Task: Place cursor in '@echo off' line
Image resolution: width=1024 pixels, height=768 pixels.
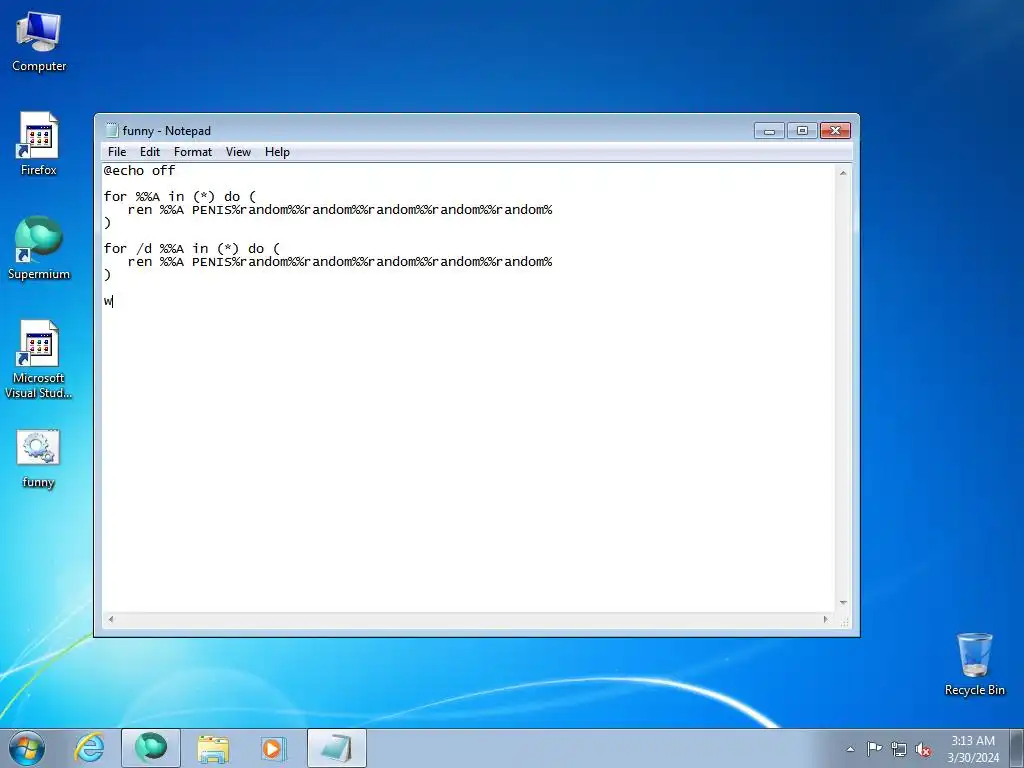Action: point(139,170)
